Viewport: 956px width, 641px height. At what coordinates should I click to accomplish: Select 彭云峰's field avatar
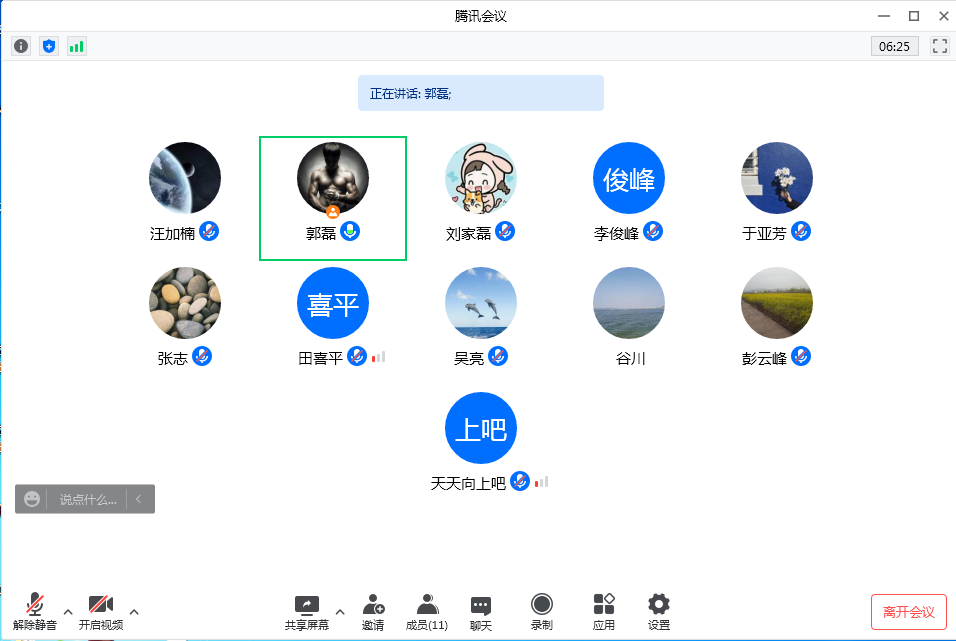point(777,303)
